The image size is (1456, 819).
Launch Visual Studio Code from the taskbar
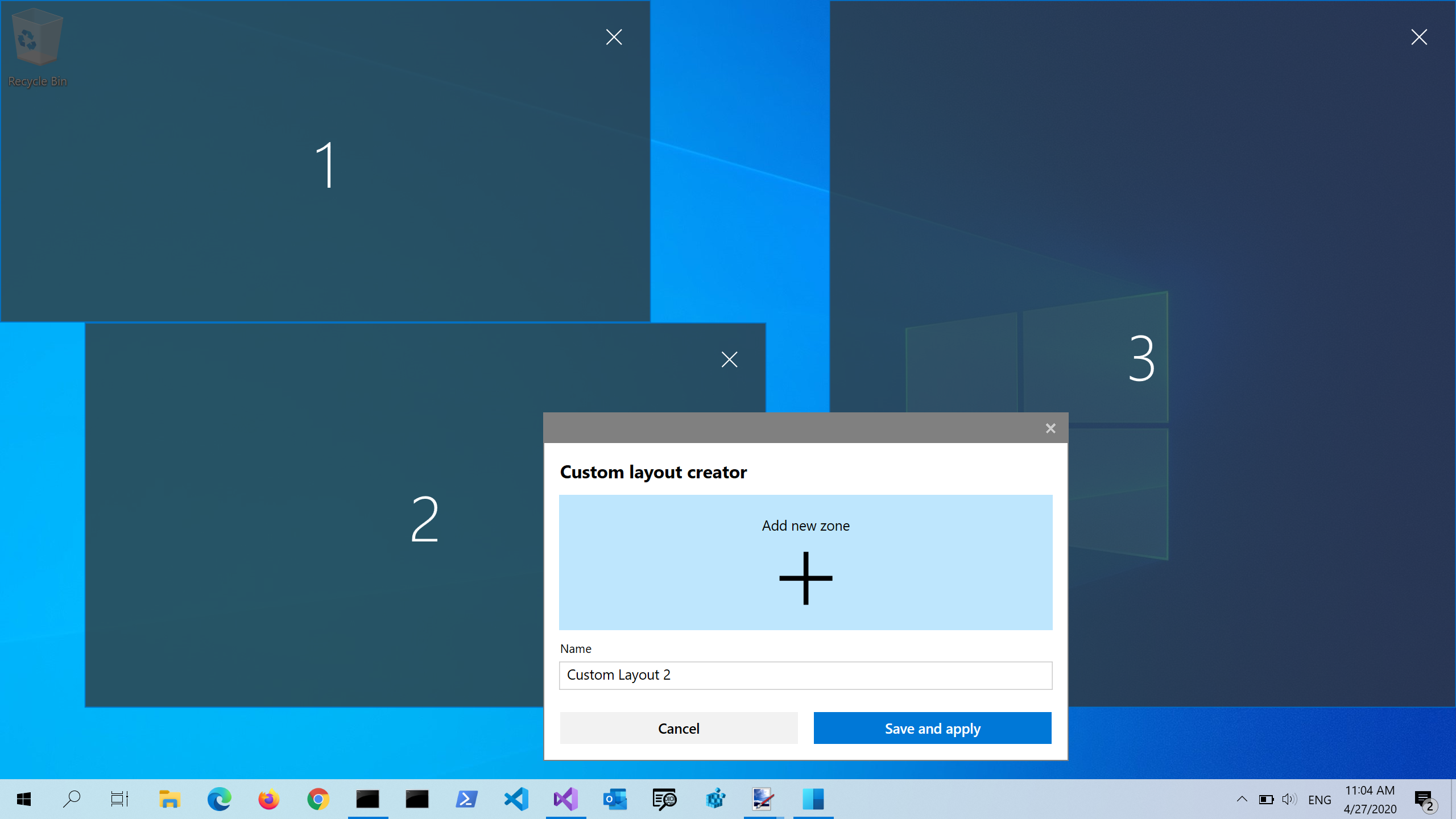click(515, 799)
